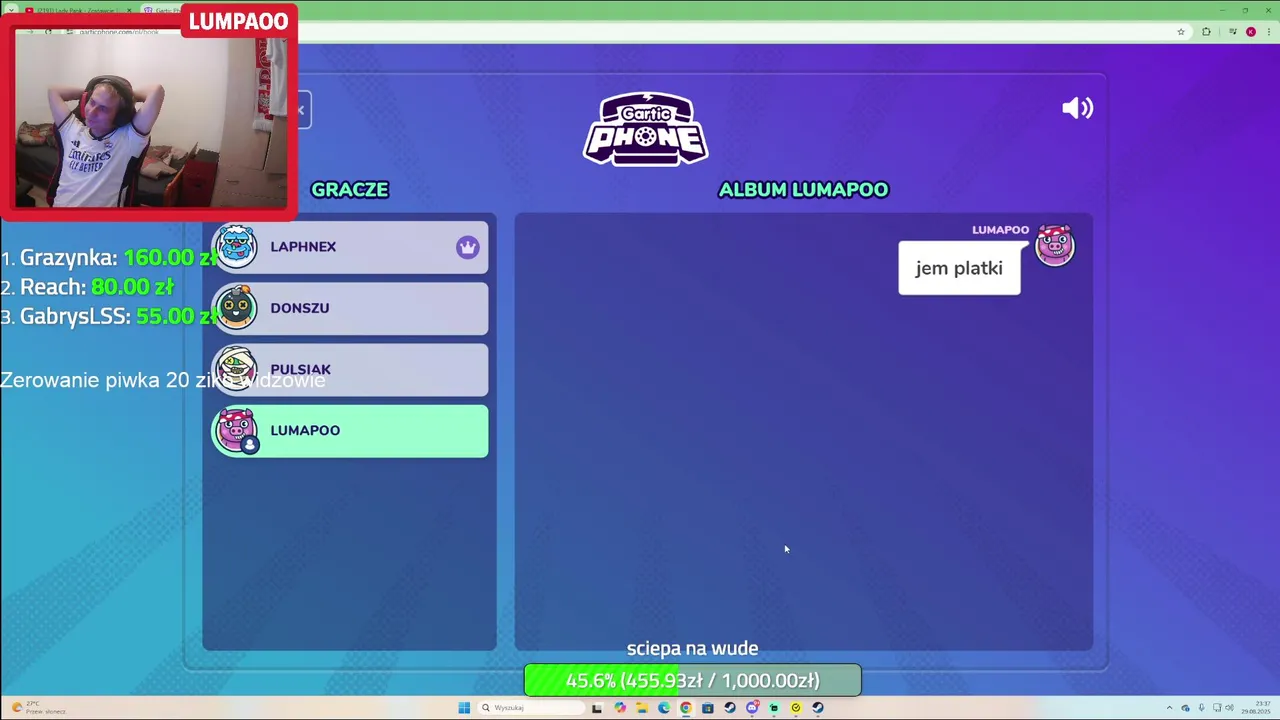The height and width of the screenshot is (720, 1280).
Task: Select player PULSIAK in the players list
Action: tap(350, 369)
